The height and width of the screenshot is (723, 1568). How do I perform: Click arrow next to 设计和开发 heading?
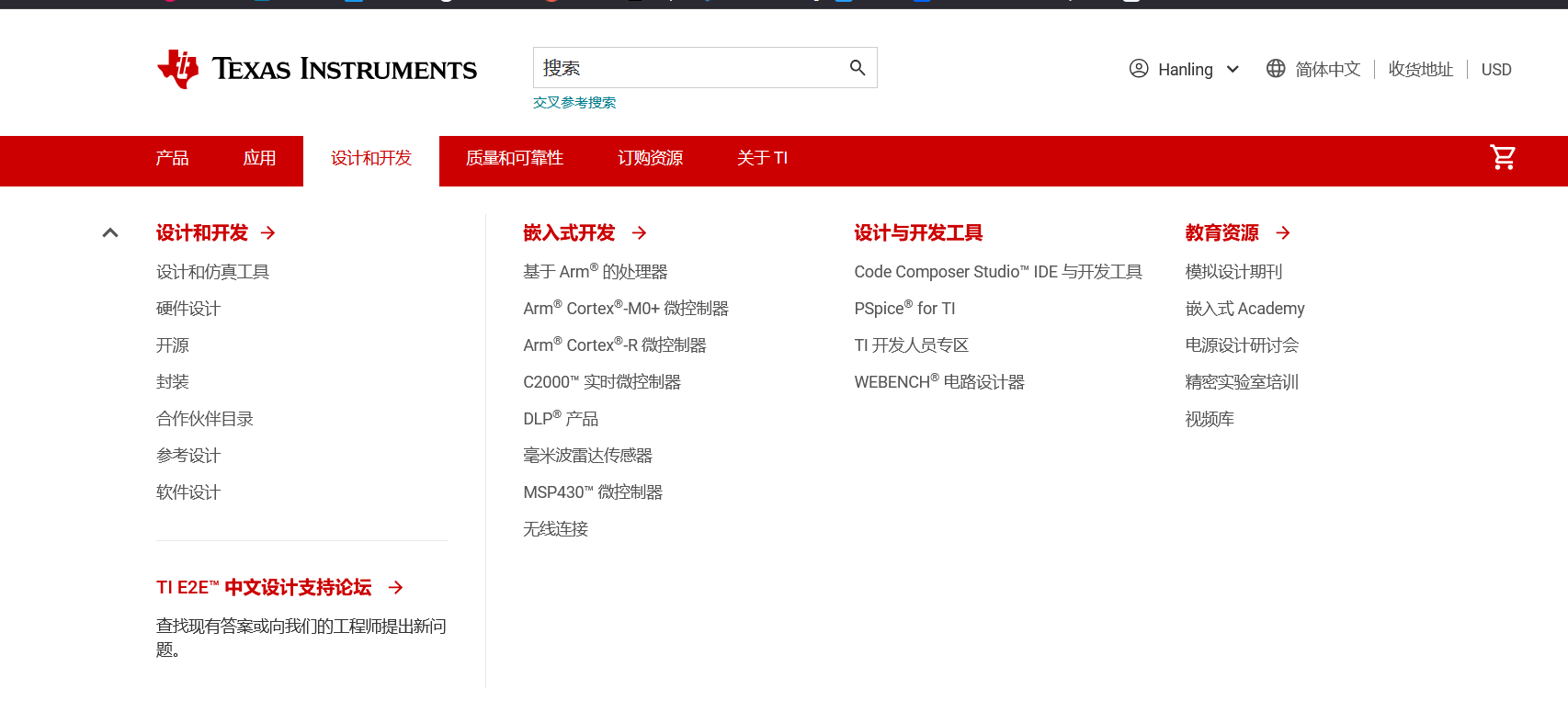[x=268, y=233]
